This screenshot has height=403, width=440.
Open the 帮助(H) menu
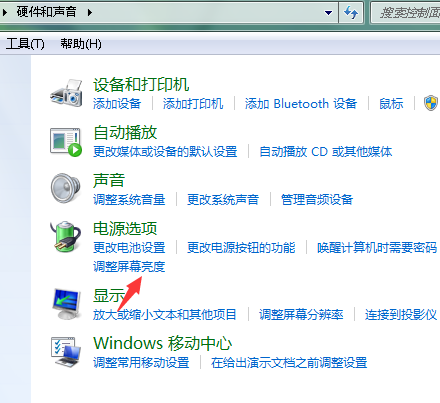point(81,44)
